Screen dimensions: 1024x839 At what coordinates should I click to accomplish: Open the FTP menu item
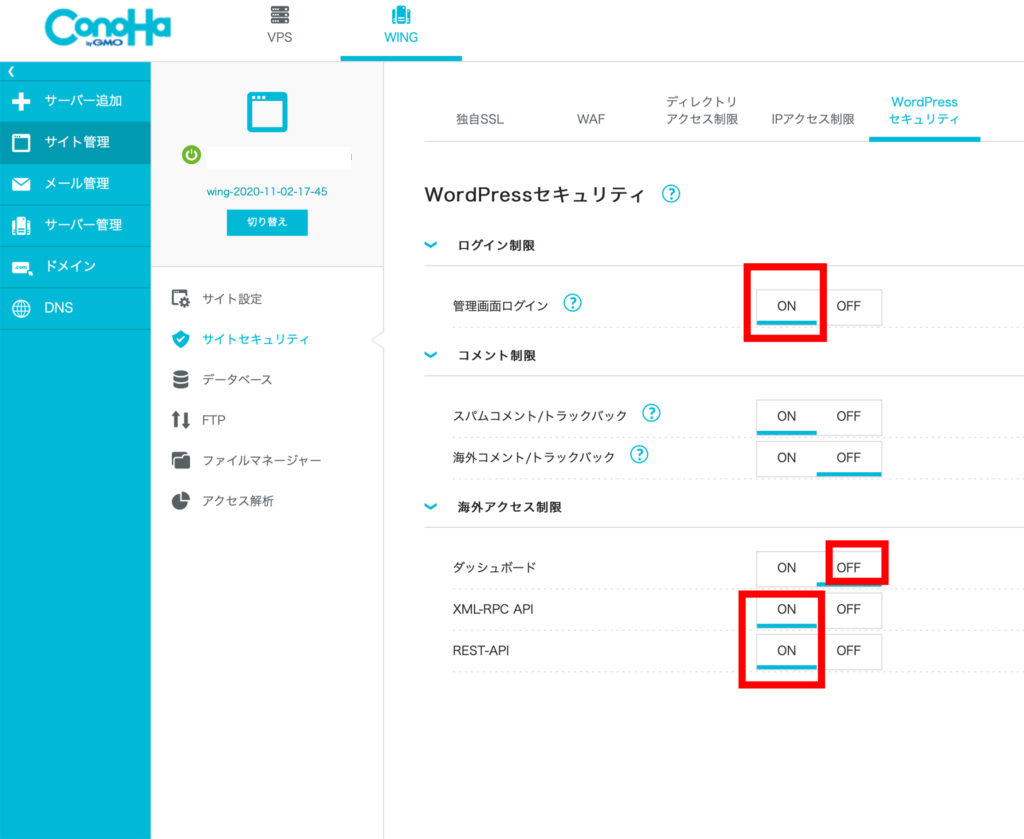pos(214,420)
